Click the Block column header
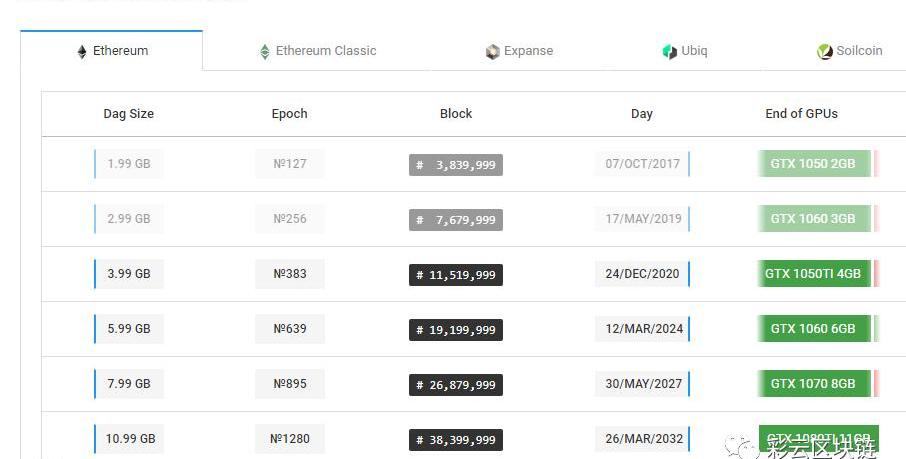Viewport: 906px width, 459px height. (x=456, y=114)
